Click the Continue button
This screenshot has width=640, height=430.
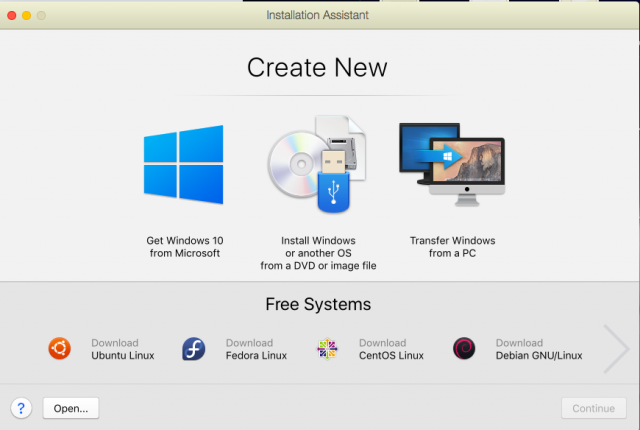tap(593, 408)
